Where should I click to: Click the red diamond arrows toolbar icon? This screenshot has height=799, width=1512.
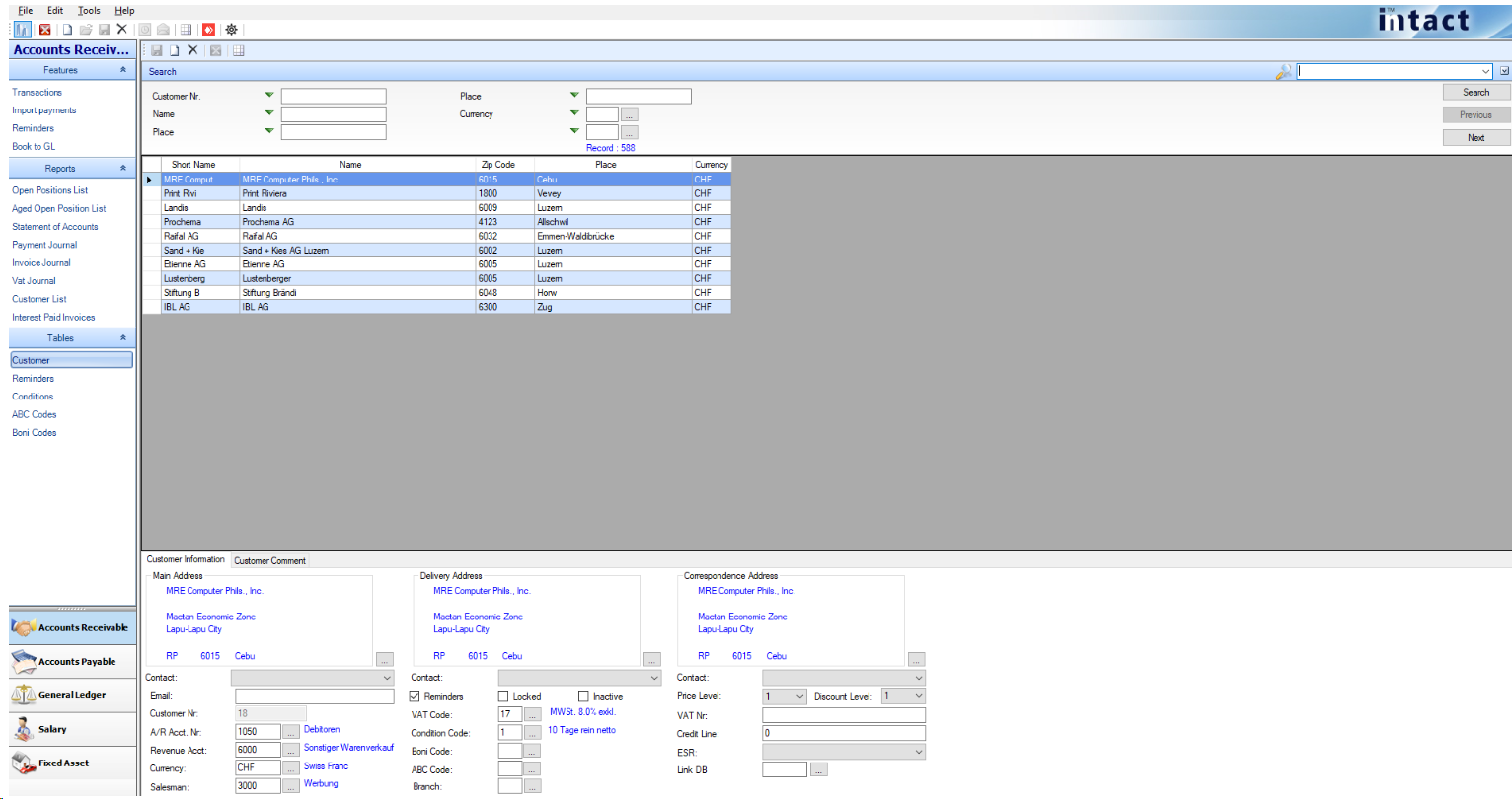coord(209,30)
